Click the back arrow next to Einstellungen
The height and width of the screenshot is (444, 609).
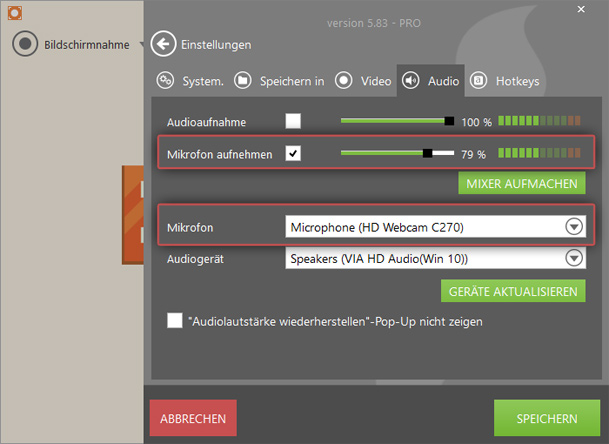(x=163, y=44)
